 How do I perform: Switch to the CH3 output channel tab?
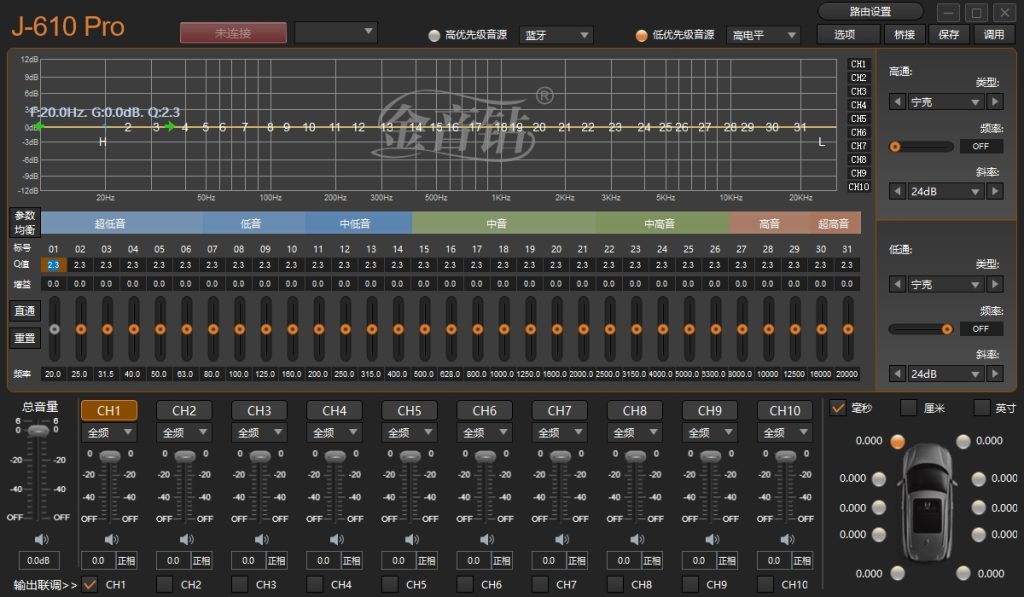pyautogui.click(x=259, y=410)
